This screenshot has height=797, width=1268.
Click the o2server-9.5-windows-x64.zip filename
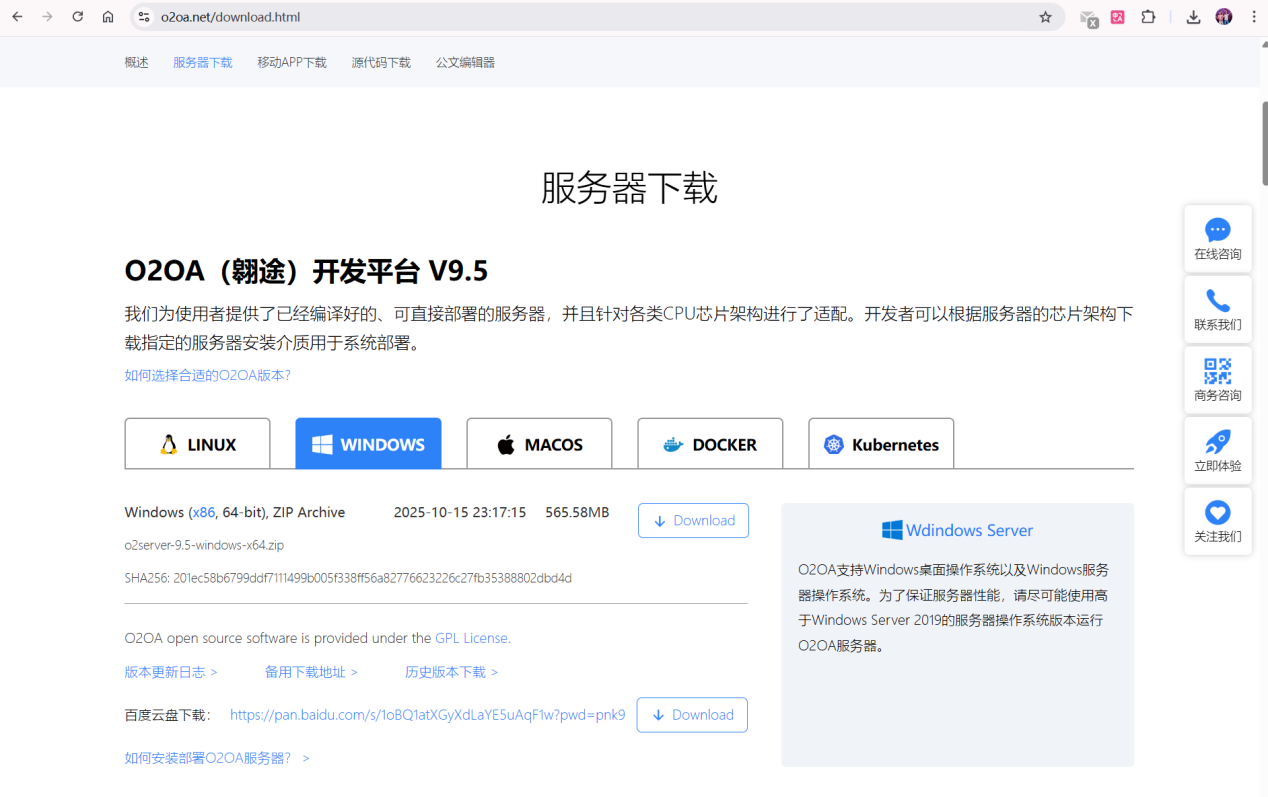[204, 545]
